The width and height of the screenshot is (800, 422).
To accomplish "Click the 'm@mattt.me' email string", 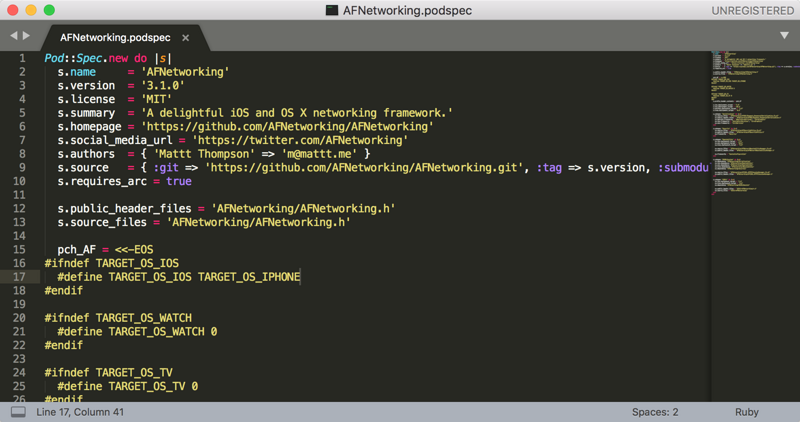I will point(319,154).
